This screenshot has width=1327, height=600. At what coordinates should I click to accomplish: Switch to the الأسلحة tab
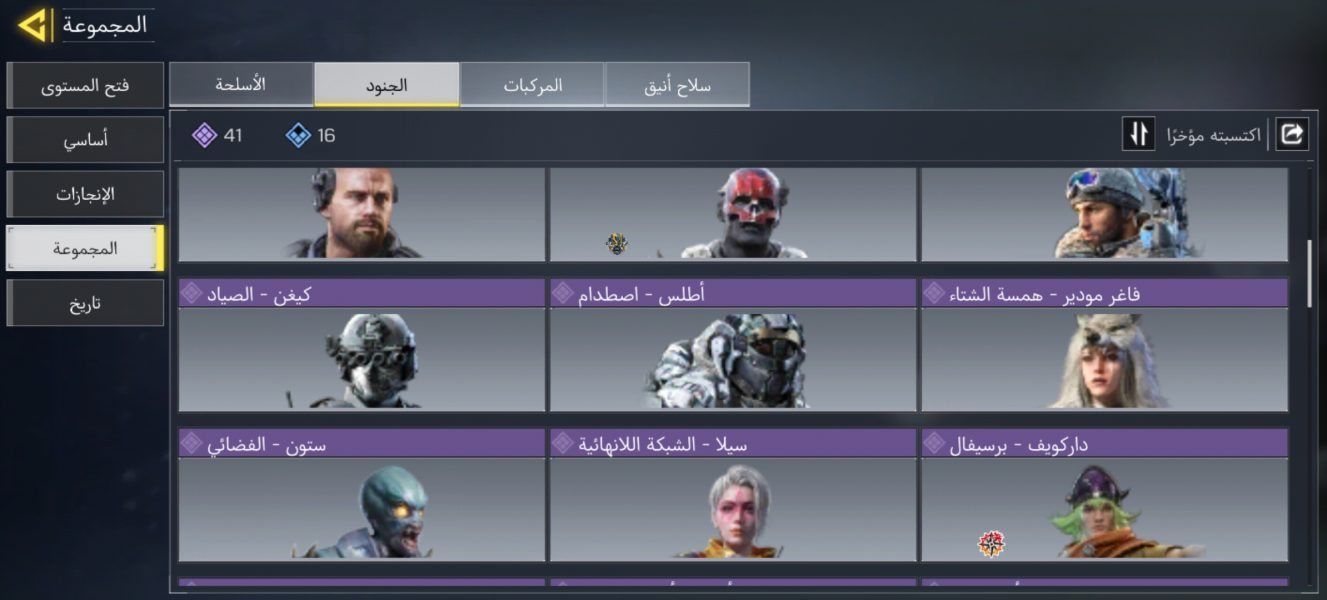pyautogui.click(x=241, y=85)
